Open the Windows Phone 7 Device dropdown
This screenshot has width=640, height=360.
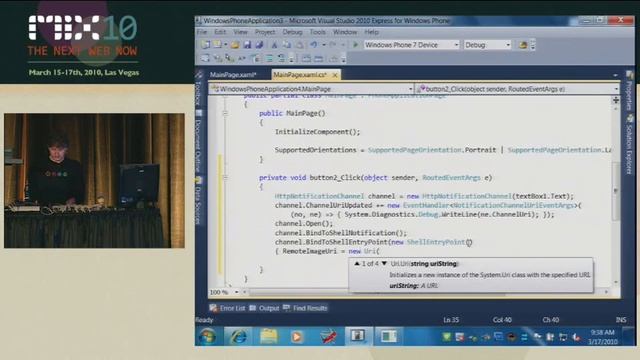click(x=456, y=45)
